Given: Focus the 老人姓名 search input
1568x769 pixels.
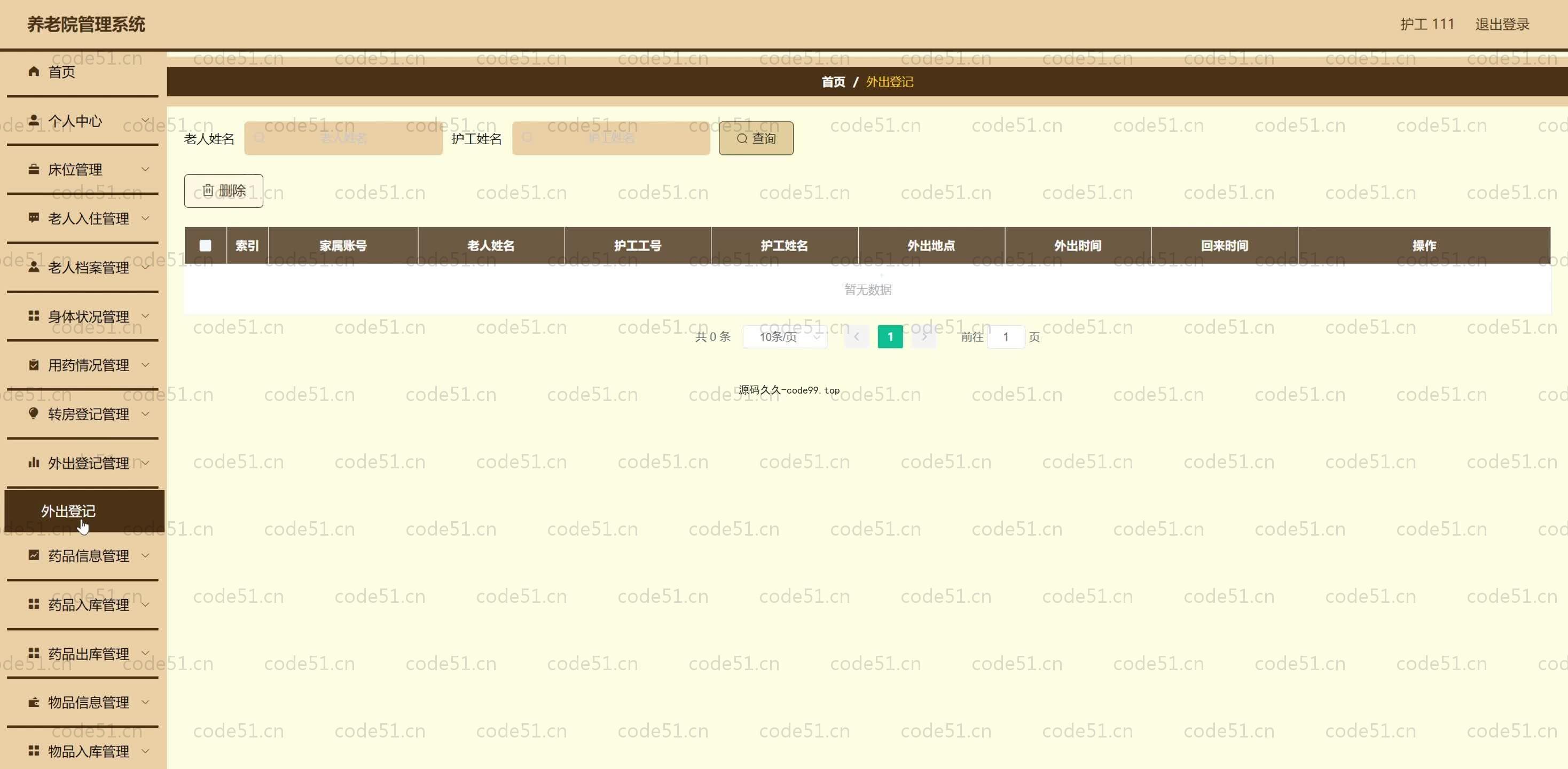Looking at the screenshot, I should (343, 138).
